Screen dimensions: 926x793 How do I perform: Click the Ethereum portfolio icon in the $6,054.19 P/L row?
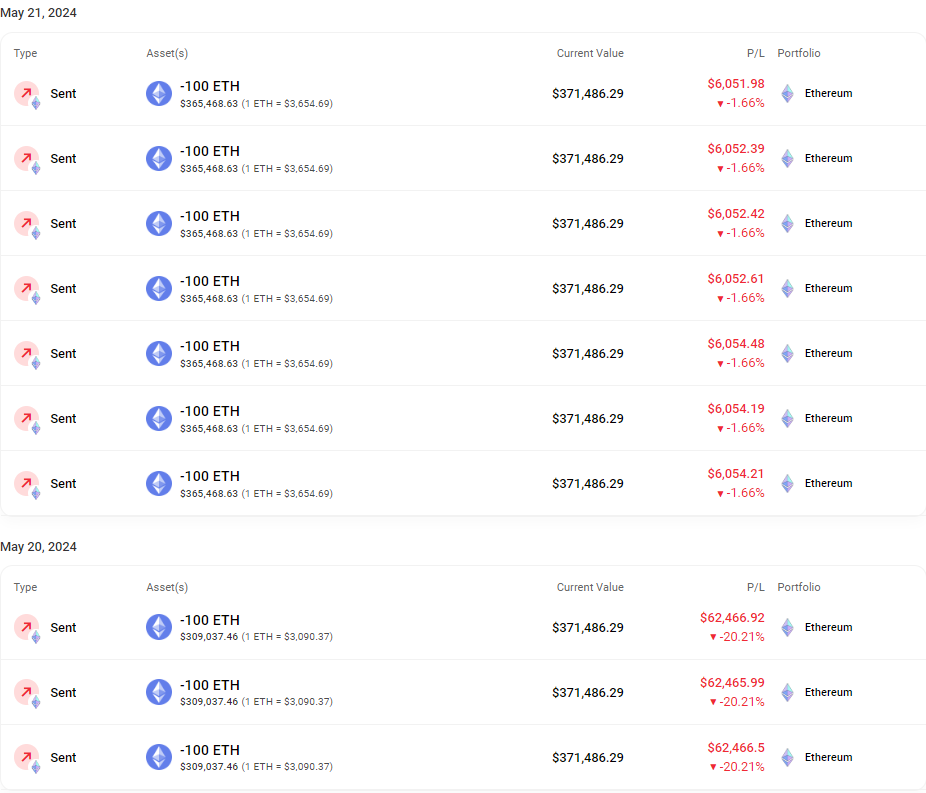click(x=788, y=418)
